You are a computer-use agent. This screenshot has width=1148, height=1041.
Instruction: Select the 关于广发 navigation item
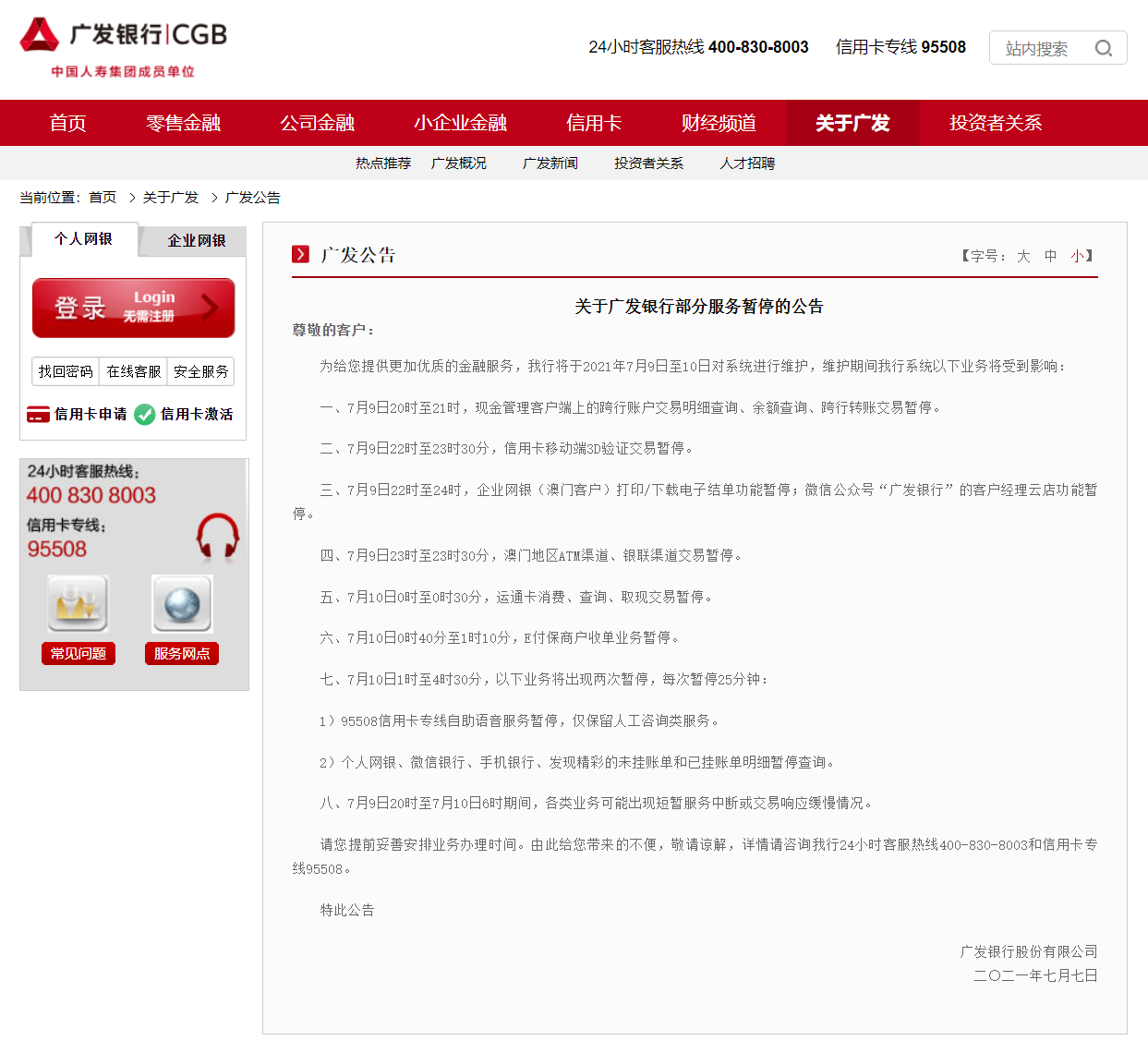(852, 123)
